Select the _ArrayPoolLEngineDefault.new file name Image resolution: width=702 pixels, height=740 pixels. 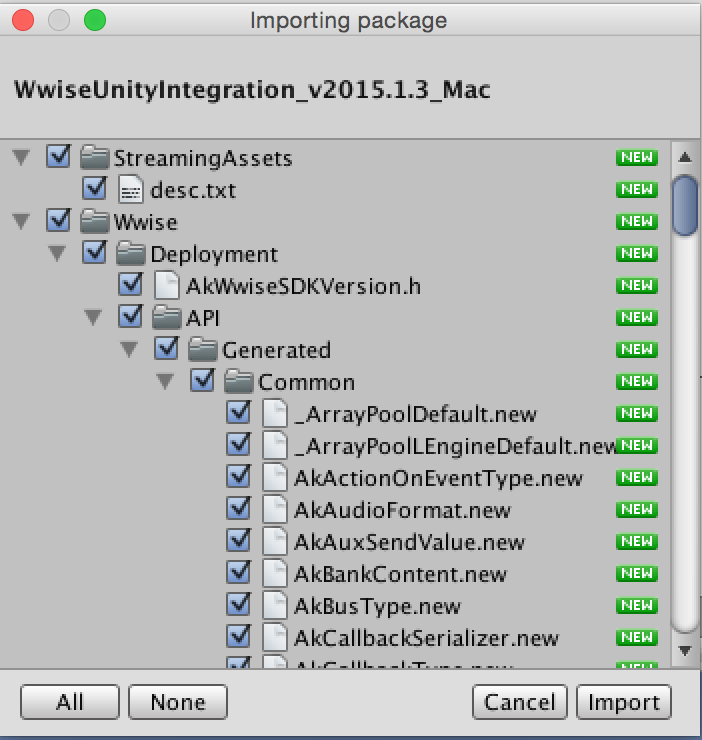[x=455, y=446]
